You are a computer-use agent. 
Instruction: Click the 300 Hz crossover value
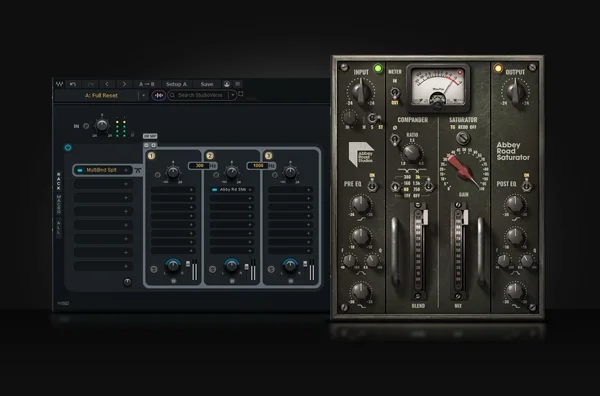coord(199,166)
